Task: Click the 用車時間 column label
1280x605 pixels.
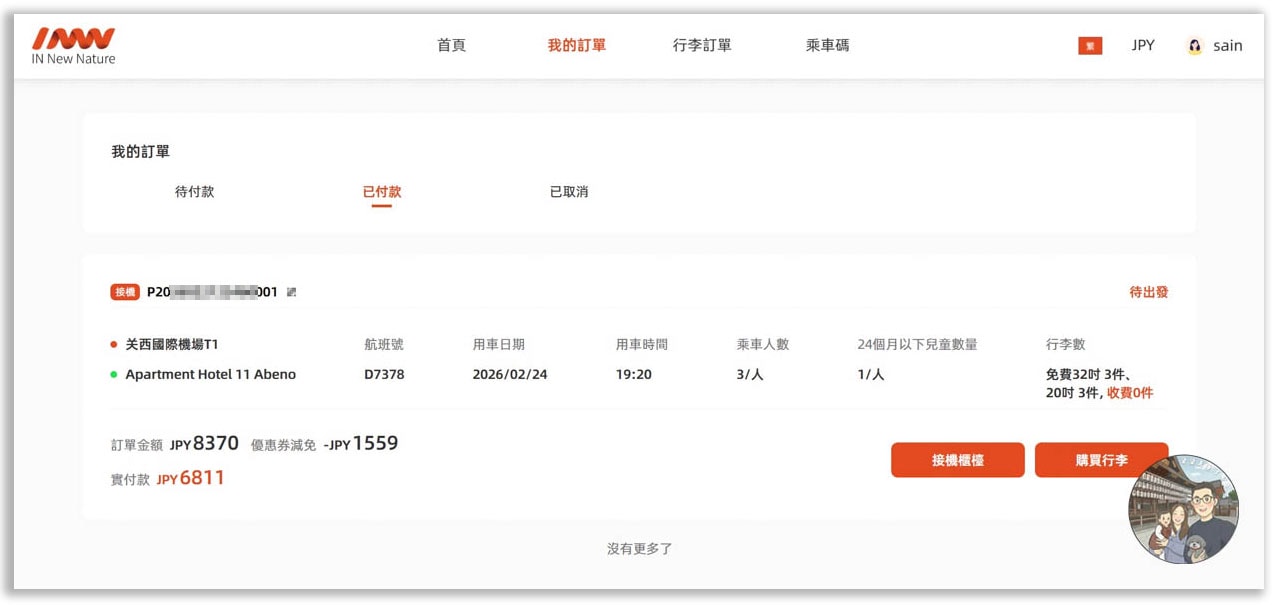Action: 641,344
